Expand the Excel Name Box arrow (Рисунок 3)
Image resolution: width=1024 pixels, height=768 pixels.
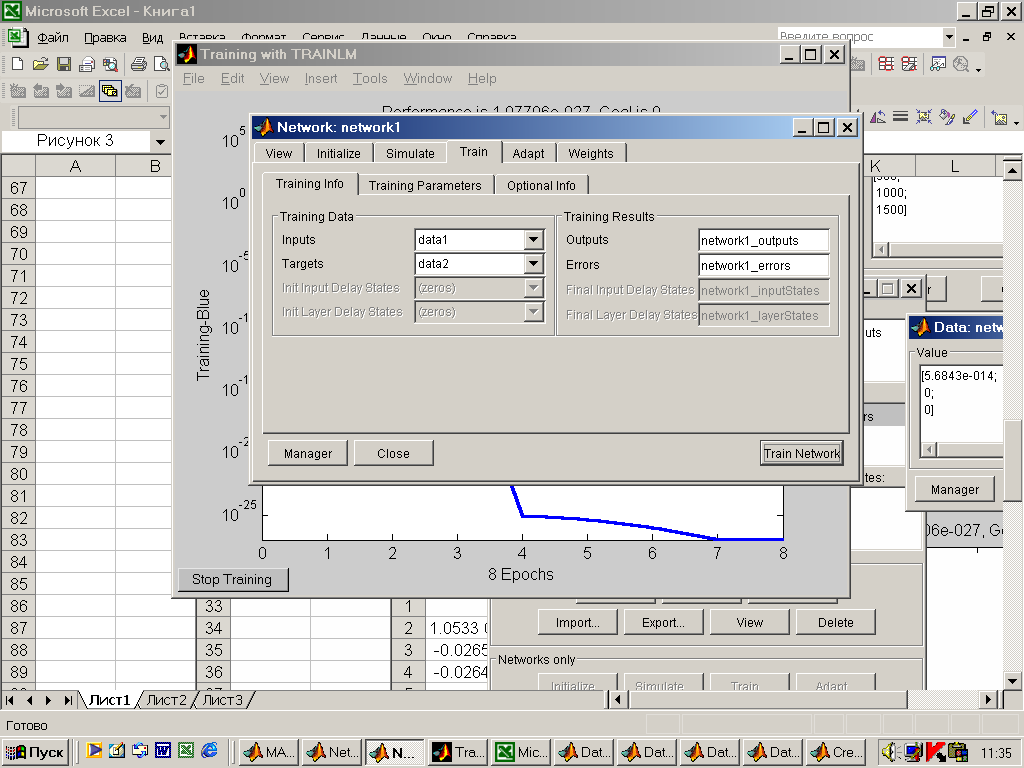pos(160,141)
